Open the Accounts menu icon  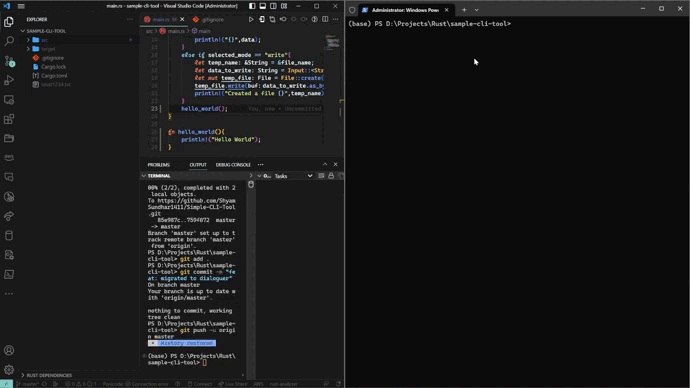[9, 351]
